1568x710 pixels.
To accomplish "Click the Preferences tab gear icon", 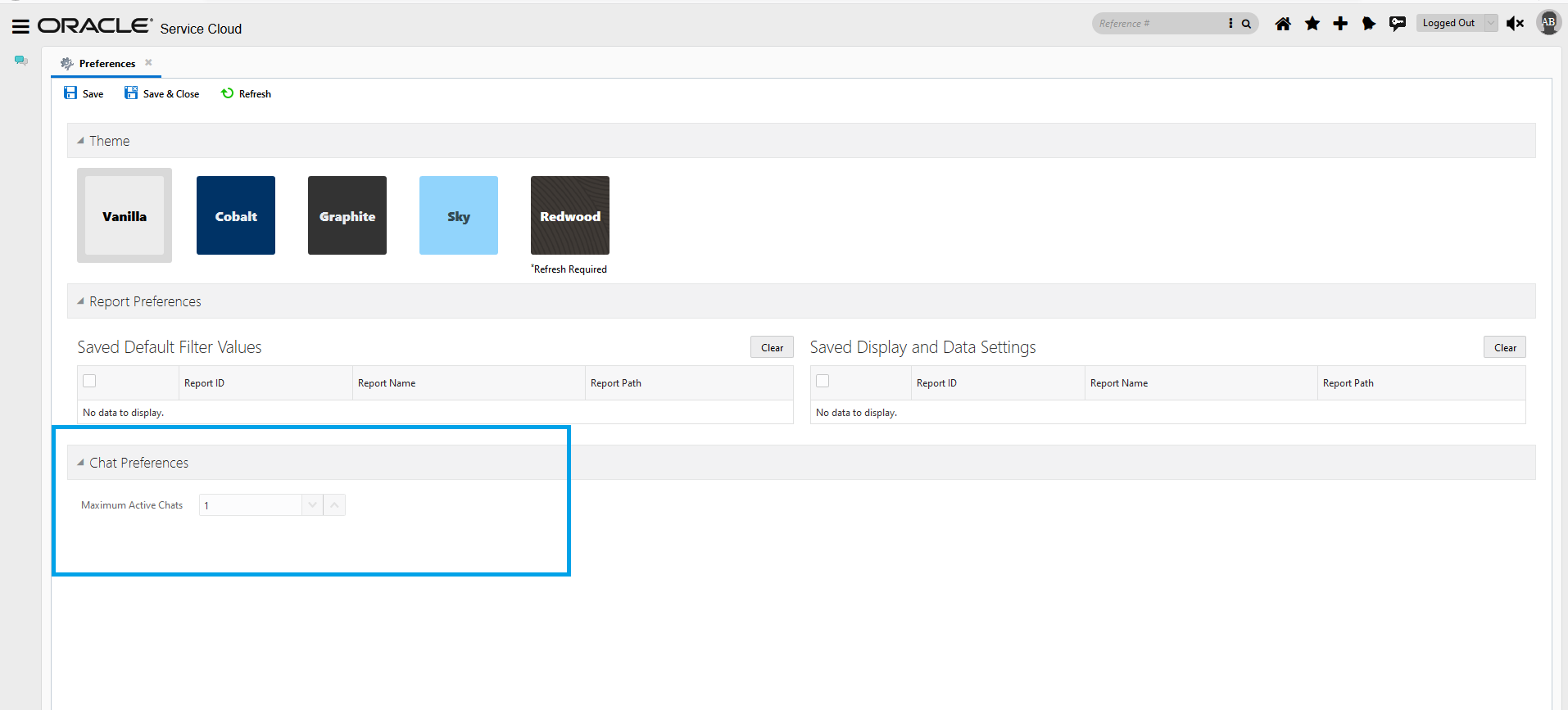I will (67, 63).
